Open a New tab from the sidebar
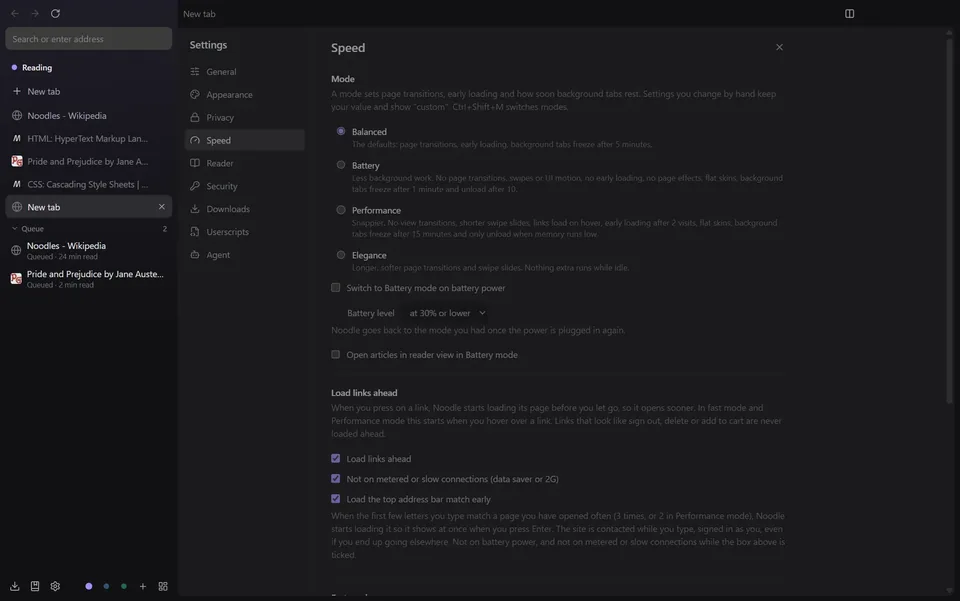Viewport: 960px width, 601px height. point(89,91)
